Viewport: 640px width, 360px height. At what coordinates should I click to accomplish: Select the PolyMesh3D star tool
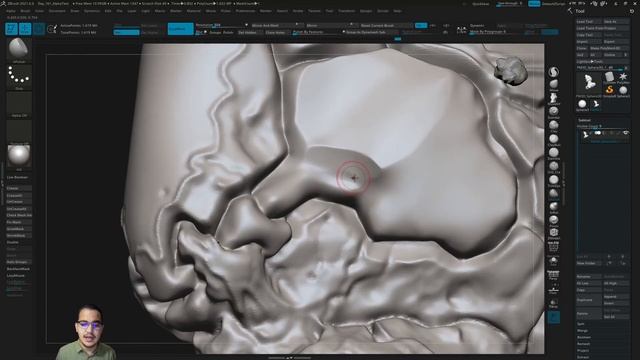[x=623, y=78]
